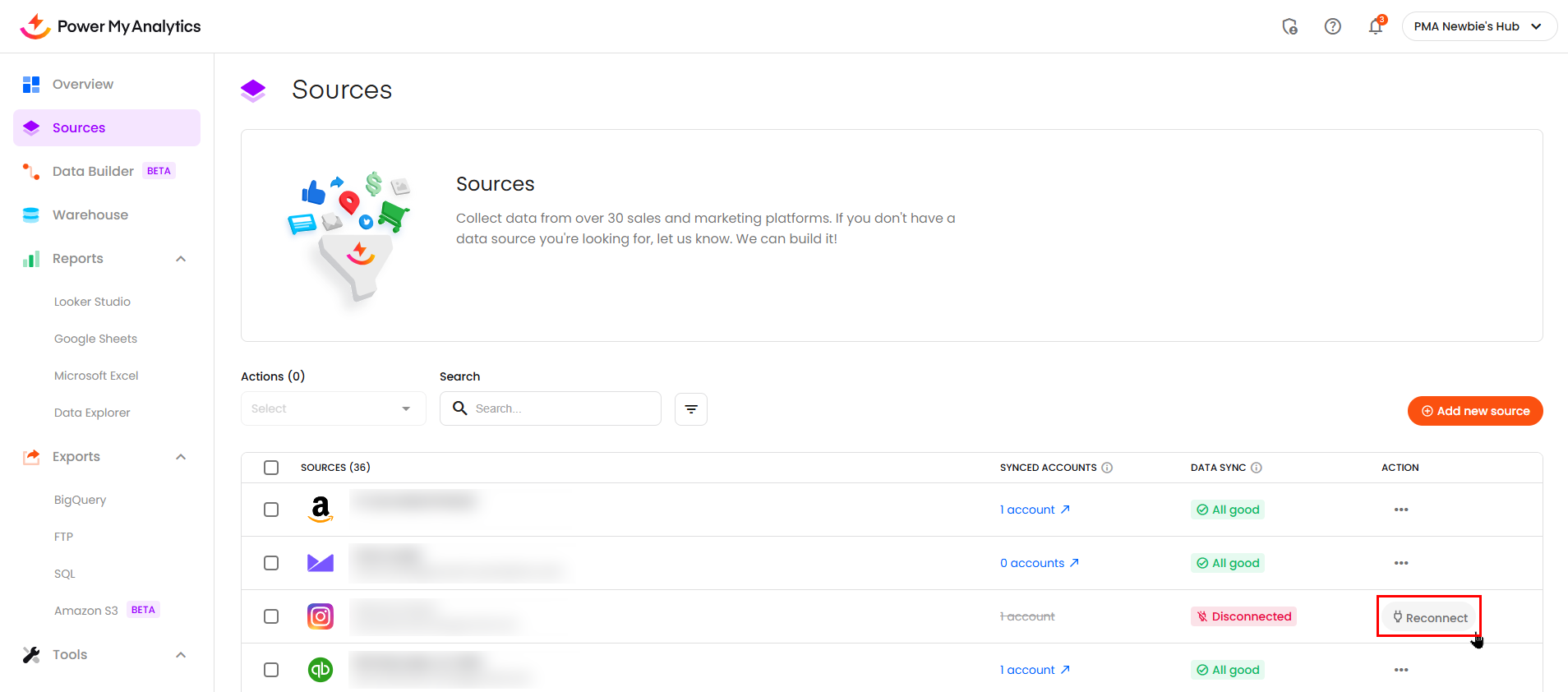Click the Add new source button

click(x=1474, y=411)
